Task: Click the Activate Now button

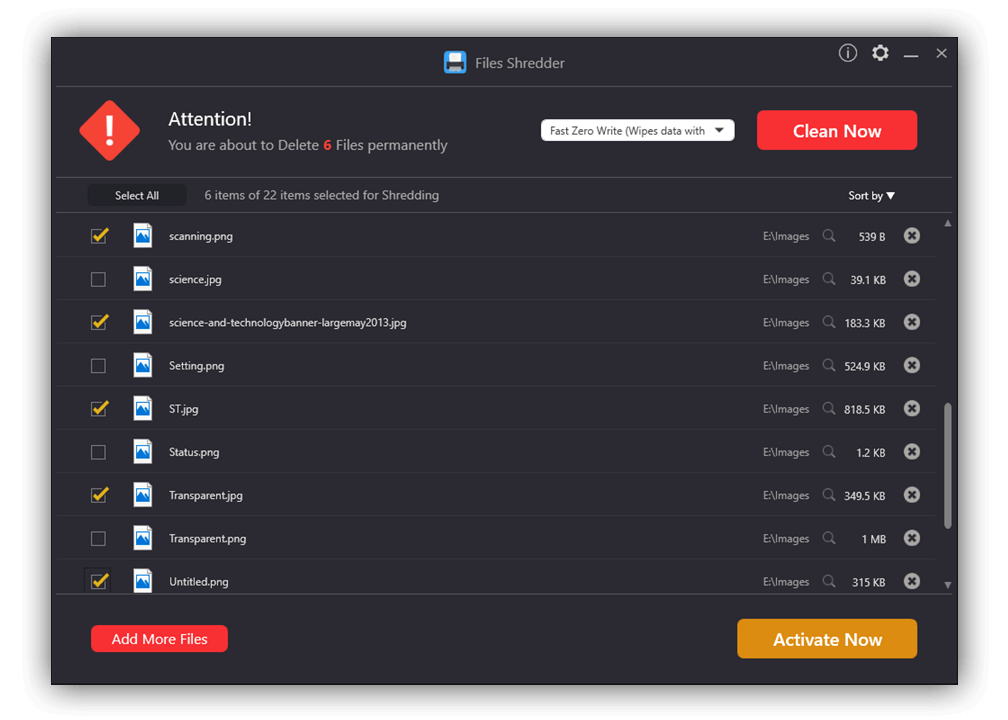Action: click(827, 639)
